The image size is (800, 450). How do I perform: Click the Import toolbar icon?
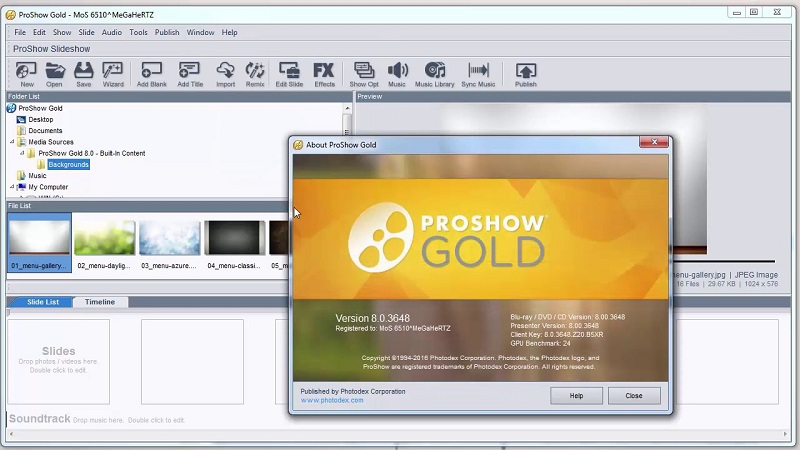click(225, 74)
